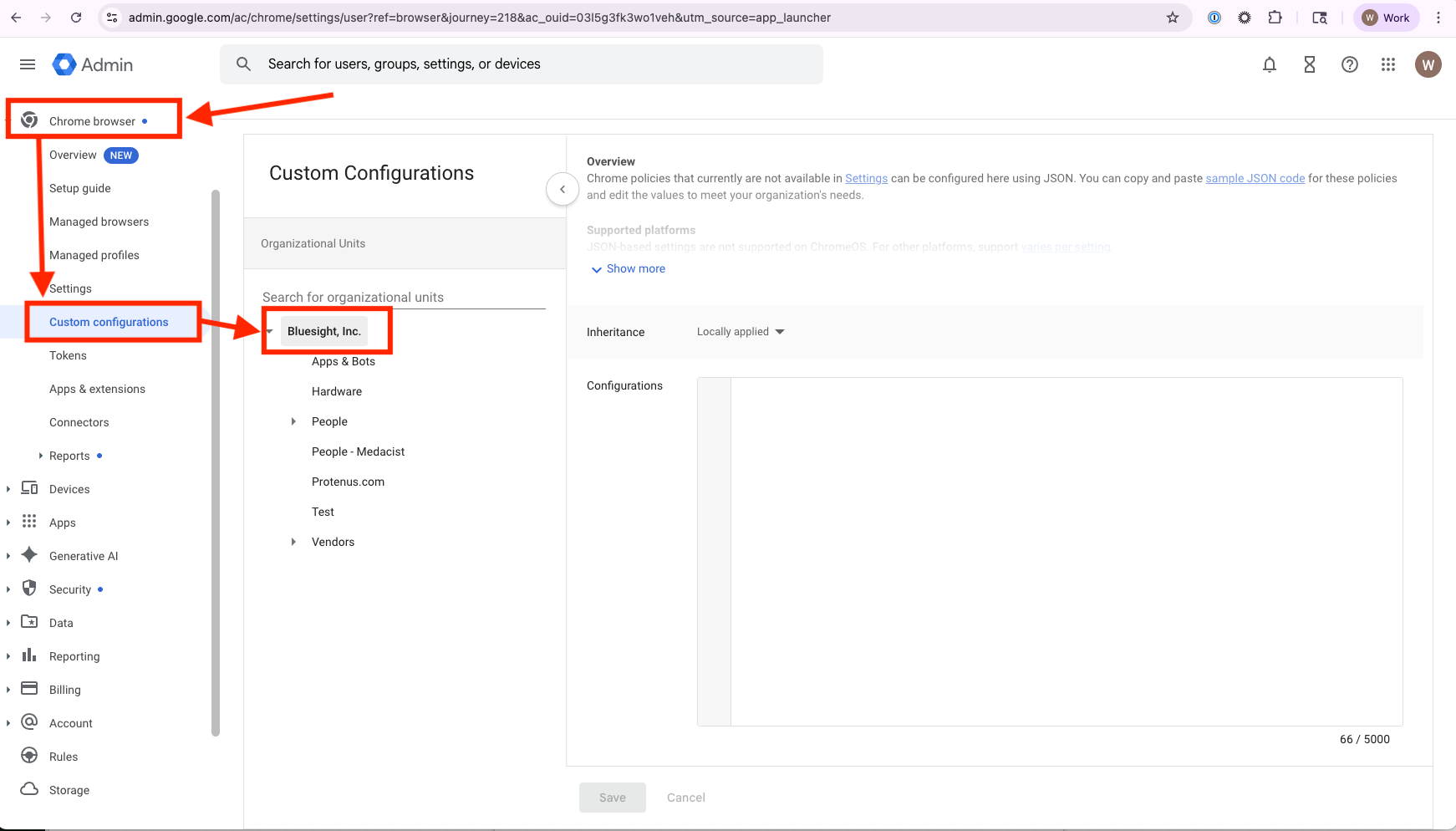Click the Cancel button

[x=686, y=798]
